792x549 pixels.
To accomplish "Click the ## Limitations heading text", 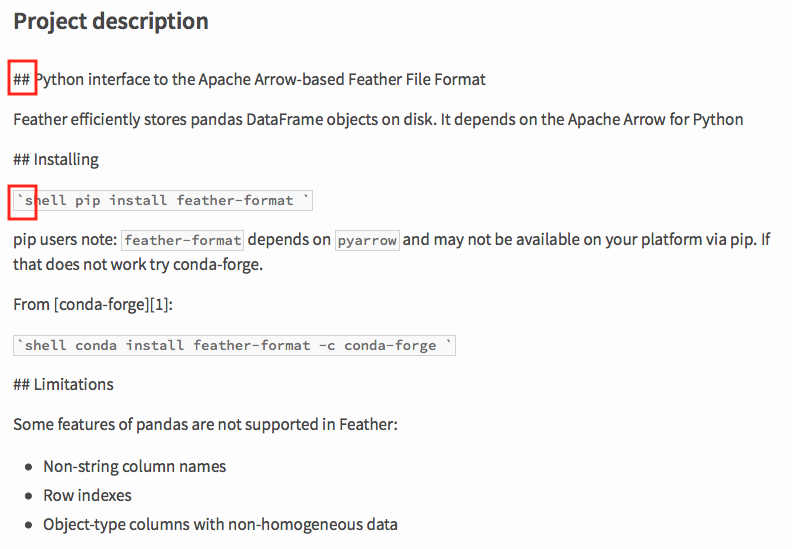I will [x=64, y=385].
